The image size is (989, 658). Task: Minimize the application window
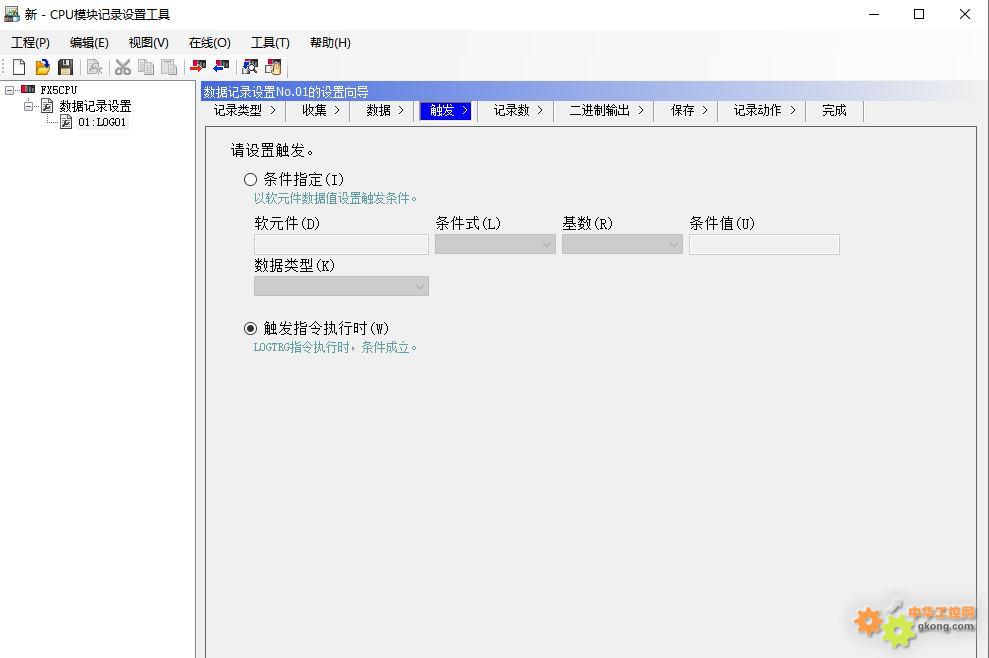point(874,14)
